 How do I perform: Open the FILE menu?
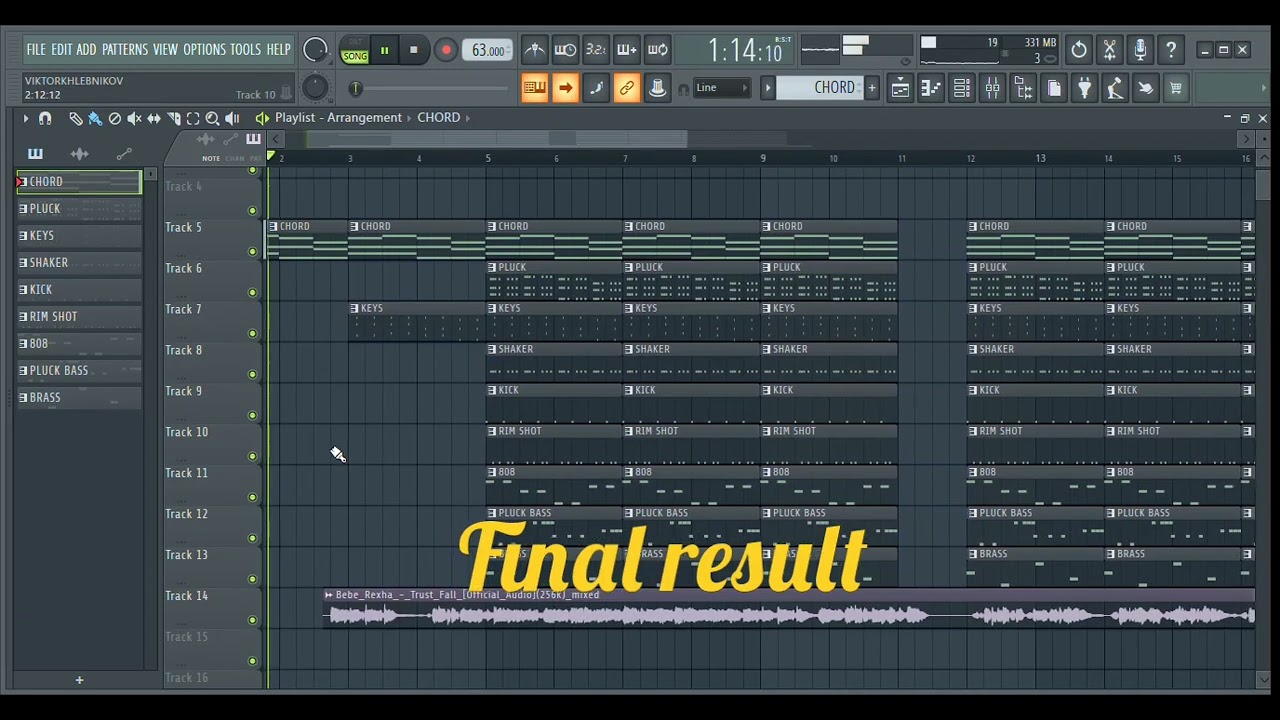pos(36,50)
